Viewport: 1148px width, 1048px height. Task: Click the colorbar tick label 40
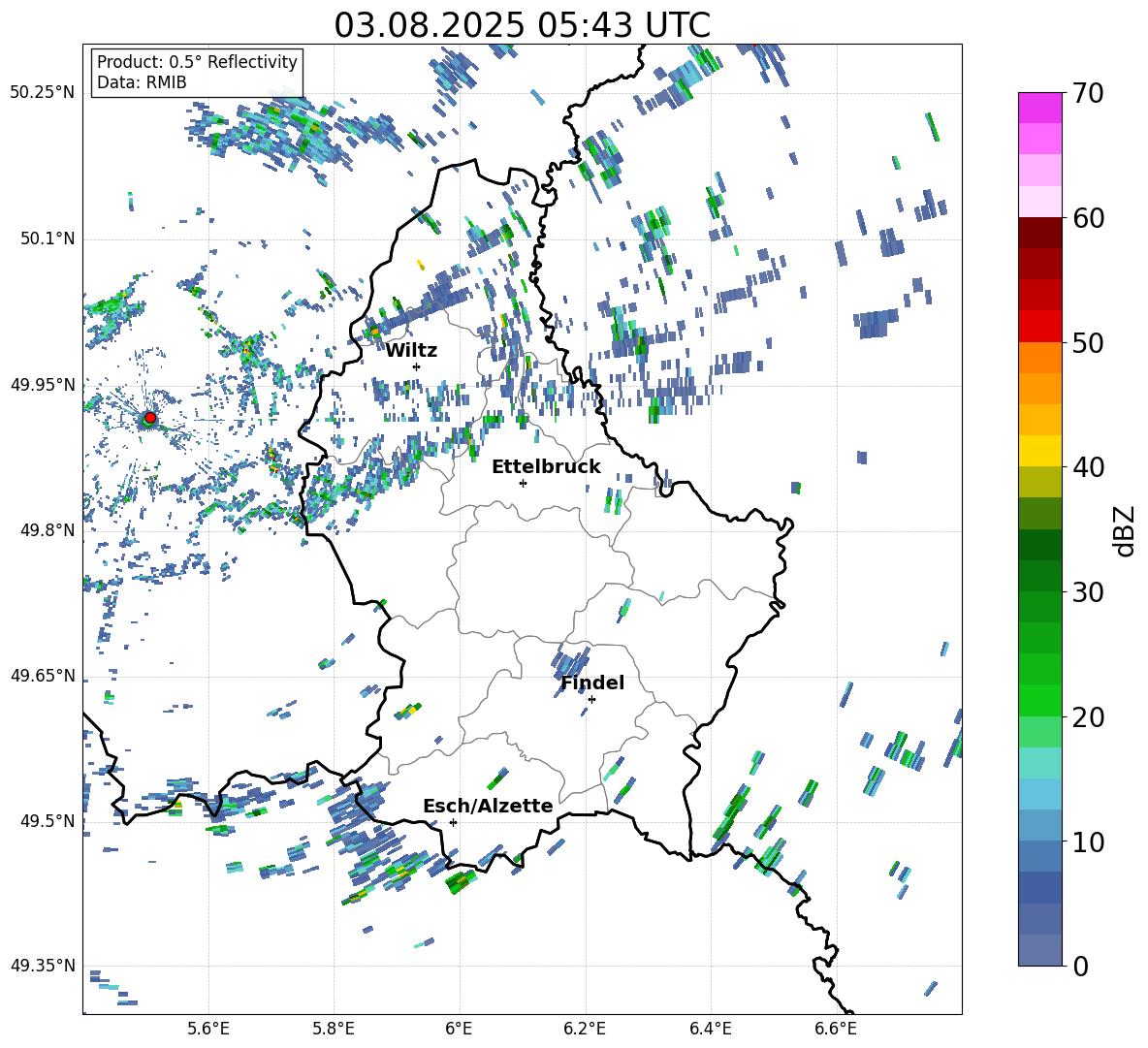tap(1088, 467)
